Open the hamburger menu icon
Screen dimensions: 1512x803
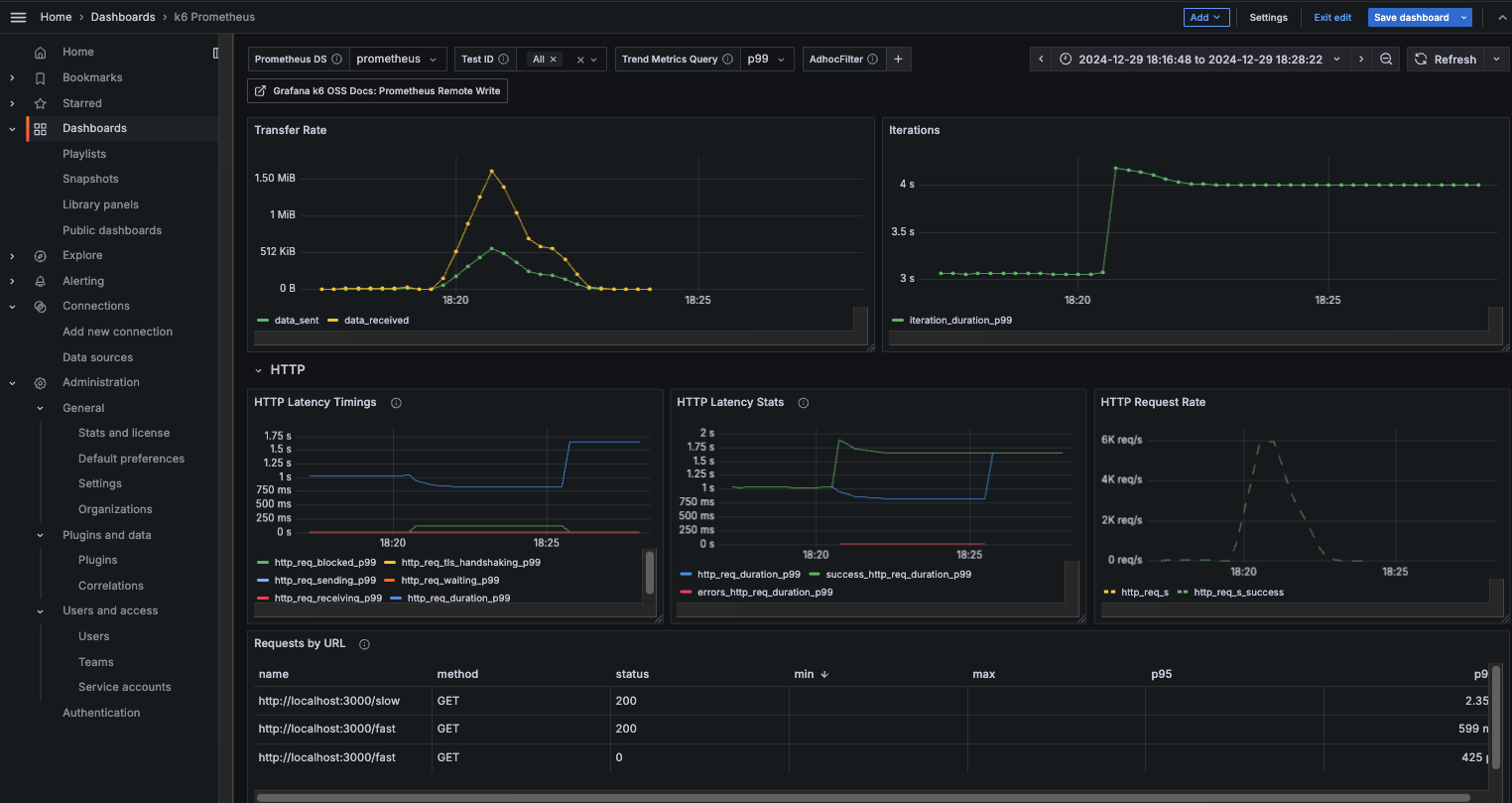18,17
